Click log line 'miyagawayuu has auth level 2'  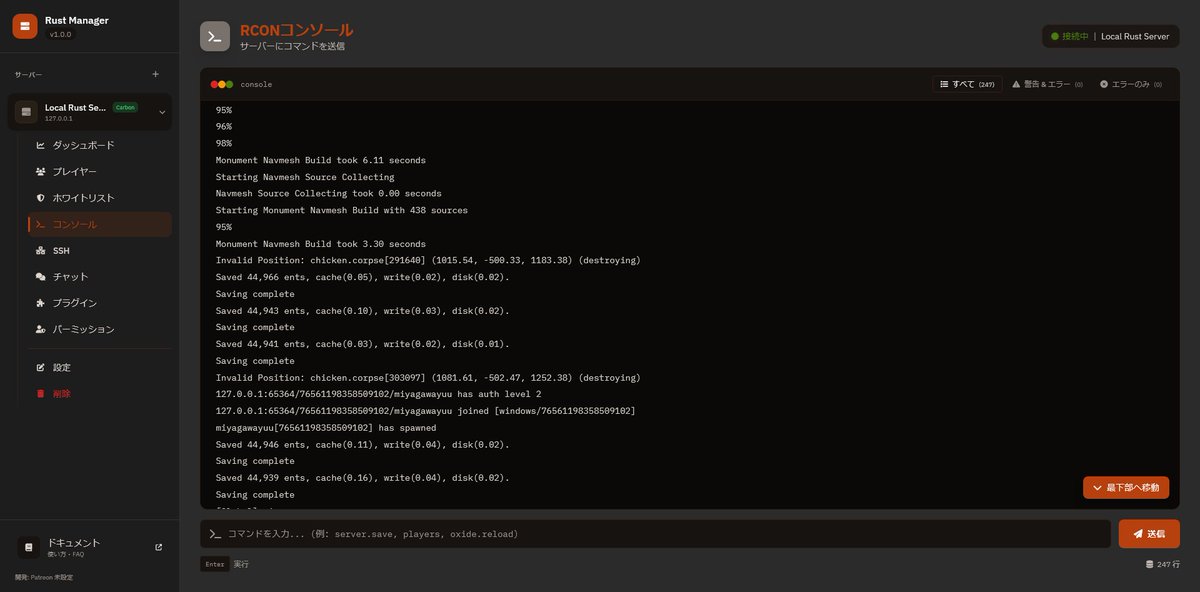click(379, 394)
